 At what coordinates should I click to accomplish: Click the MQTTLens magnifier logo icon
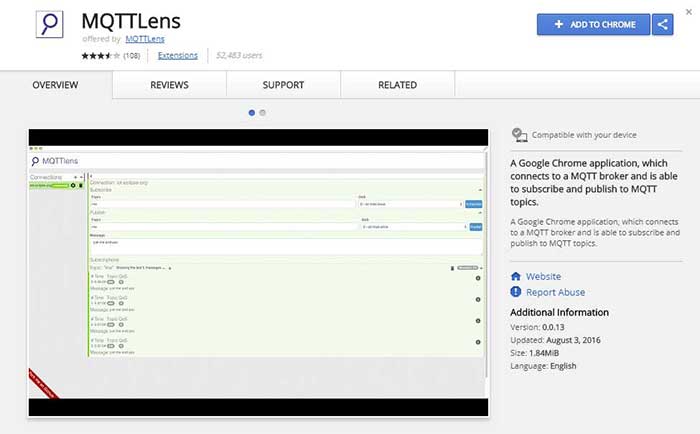(50, 25)
